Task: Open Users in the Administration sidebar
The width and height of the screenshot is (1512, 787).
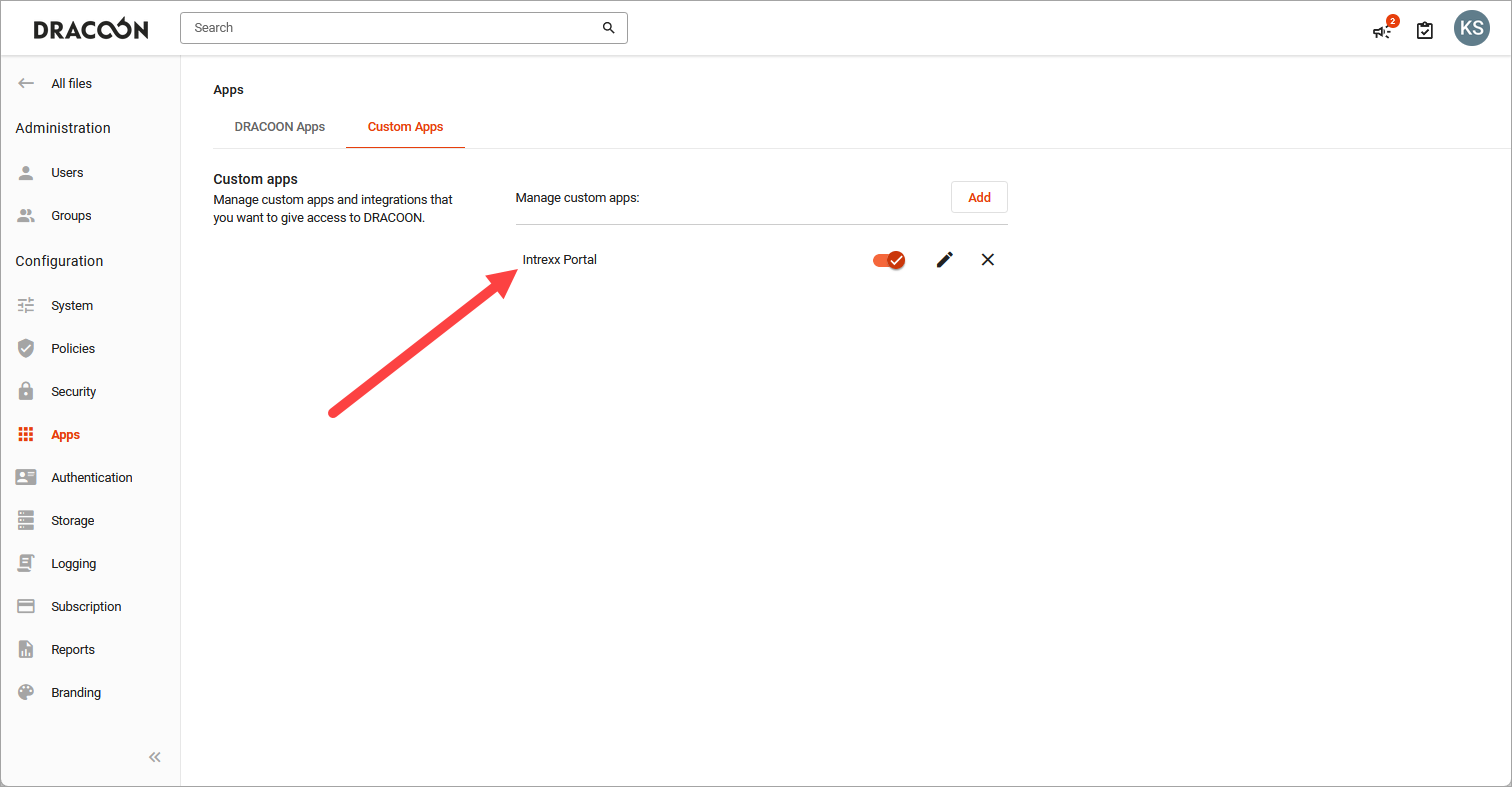Action: (67, 173)
